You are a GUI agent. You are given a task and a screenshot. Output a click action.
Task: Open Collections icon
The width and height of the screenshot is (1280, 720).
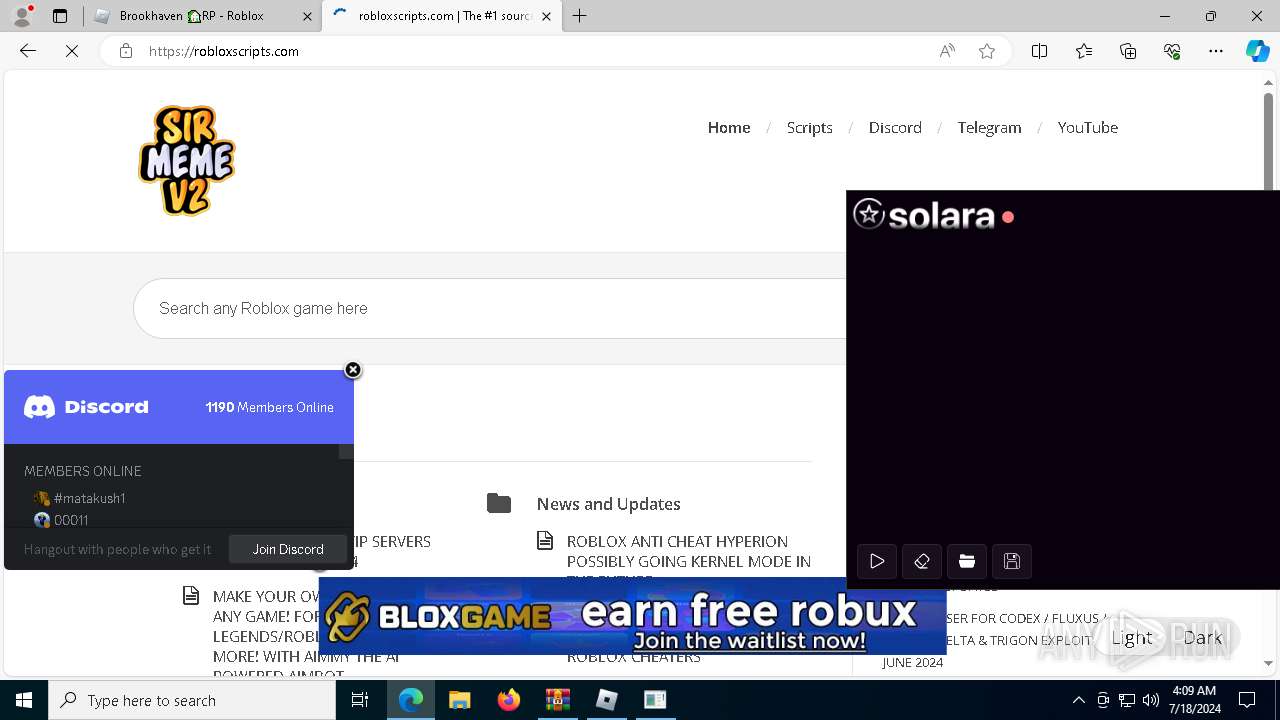click(1128, 51)
